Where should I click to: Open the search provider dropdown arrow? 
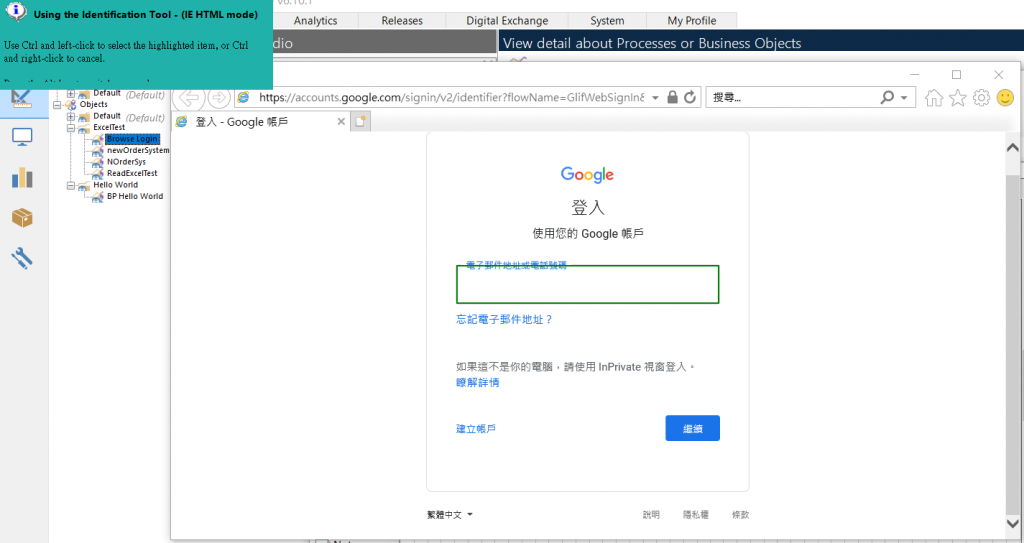point(904,97)
